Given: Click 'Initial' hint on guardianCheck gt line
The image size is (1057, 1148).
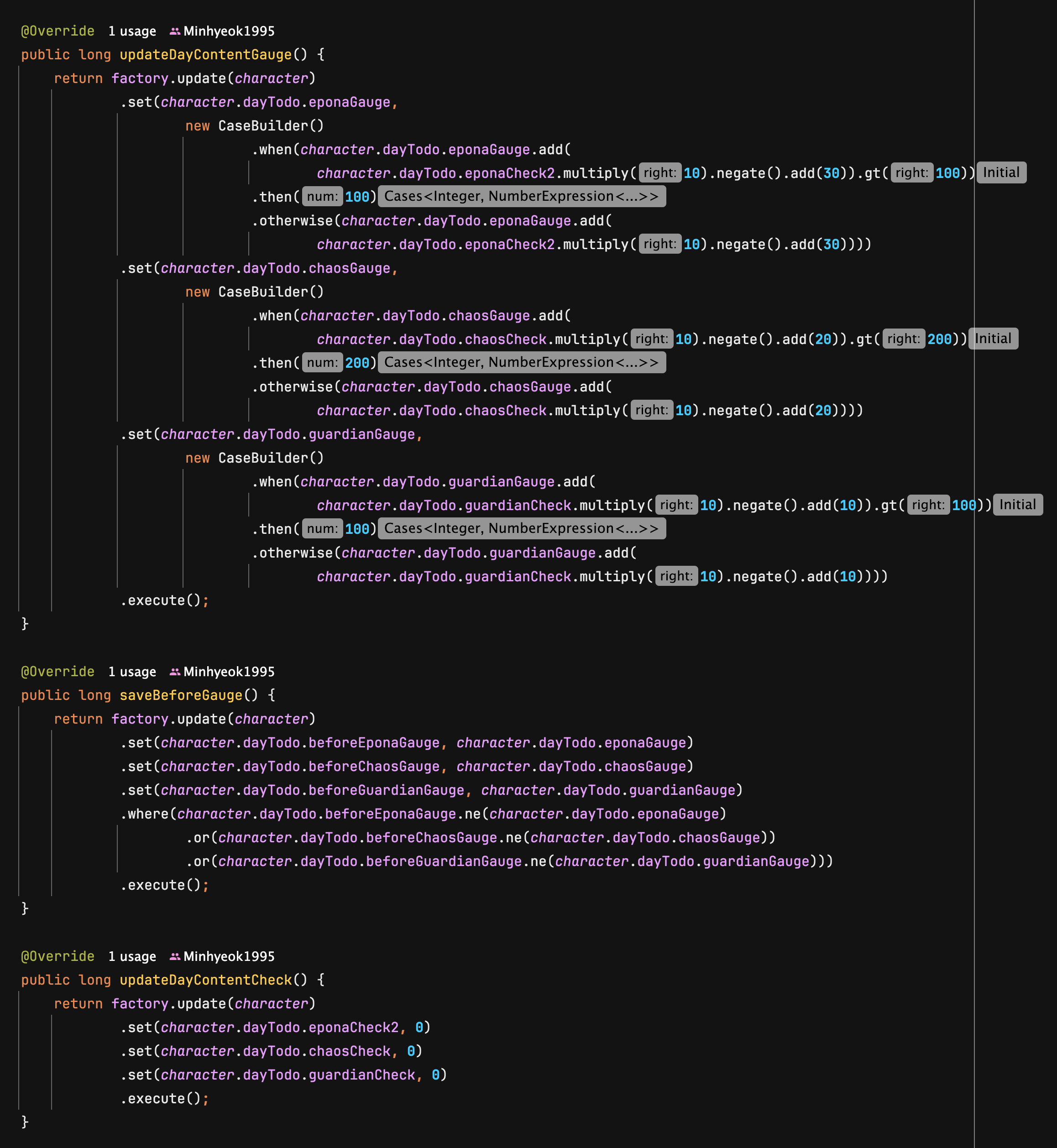Looking at the screenshot, I should [x=1018, y=505].
